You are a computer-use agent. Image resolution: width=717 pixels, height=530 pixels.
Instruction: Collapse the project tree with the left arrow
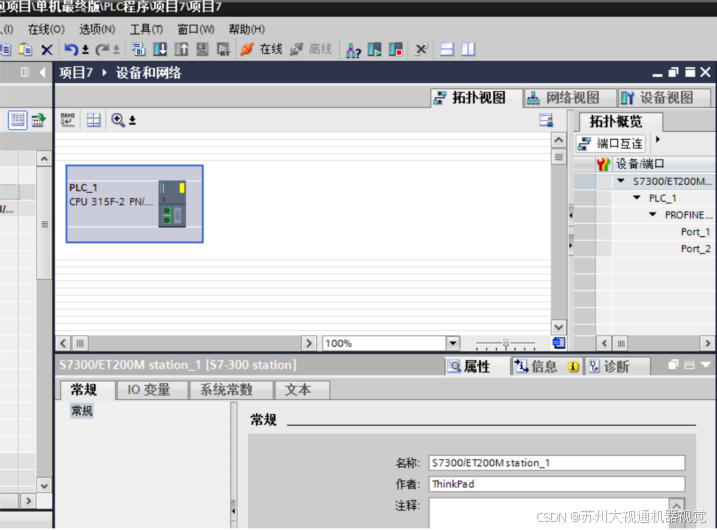click(x=43, y=72)
